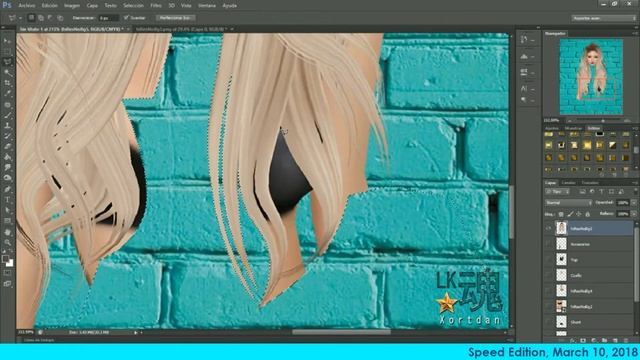Toggle Quick Mask mode
Image resolution: width=640 pixels, height=360 pixels.
click(x=7, y=273)
